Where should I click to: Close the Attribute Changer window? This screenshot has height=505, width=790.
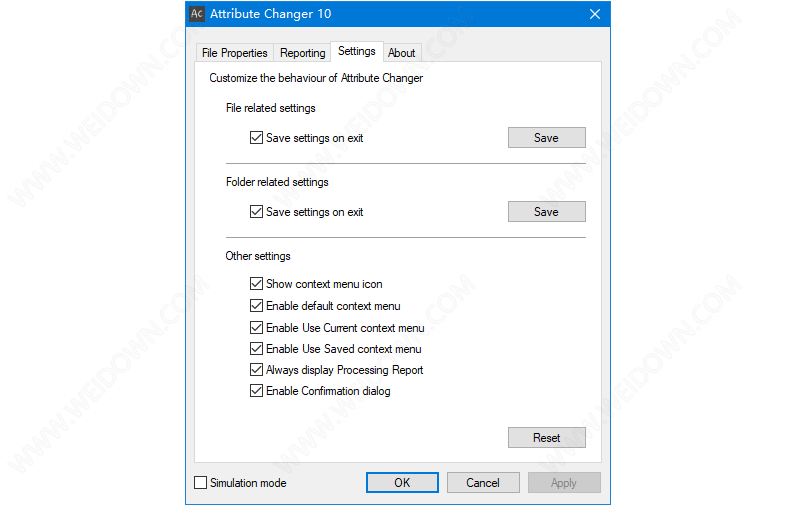point(595,14)
